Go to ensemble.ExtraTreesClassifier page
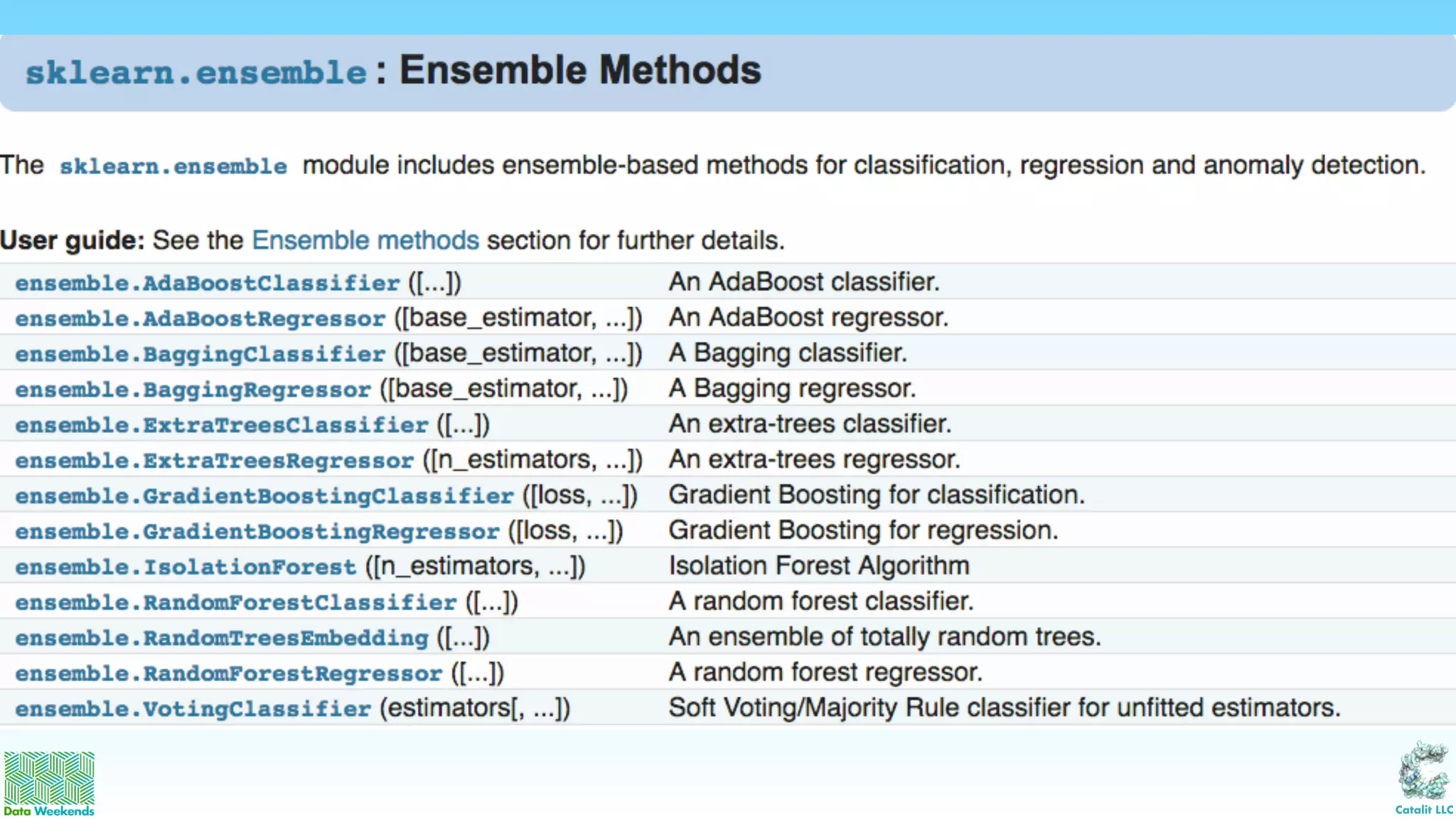Image resolution: width=1456 pixels, height=819 pixels. (222, 425)
